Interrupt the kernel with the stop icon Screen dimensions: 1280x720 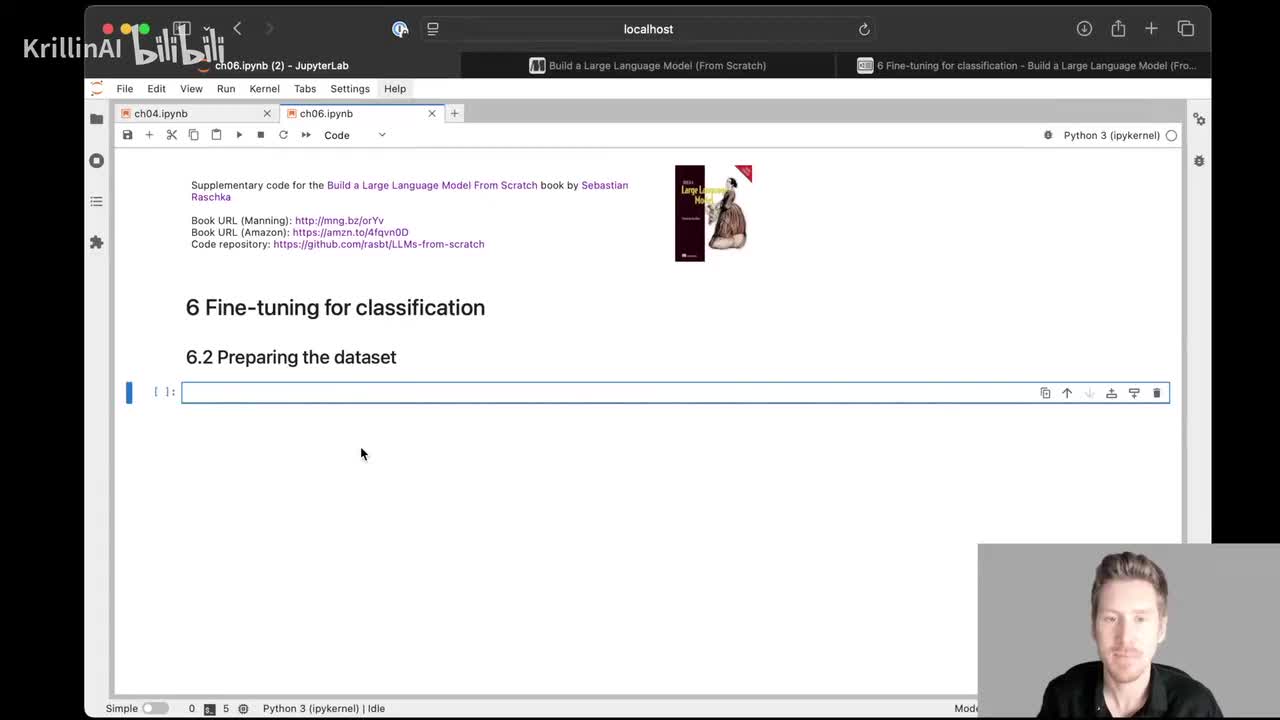click(261, 135)
